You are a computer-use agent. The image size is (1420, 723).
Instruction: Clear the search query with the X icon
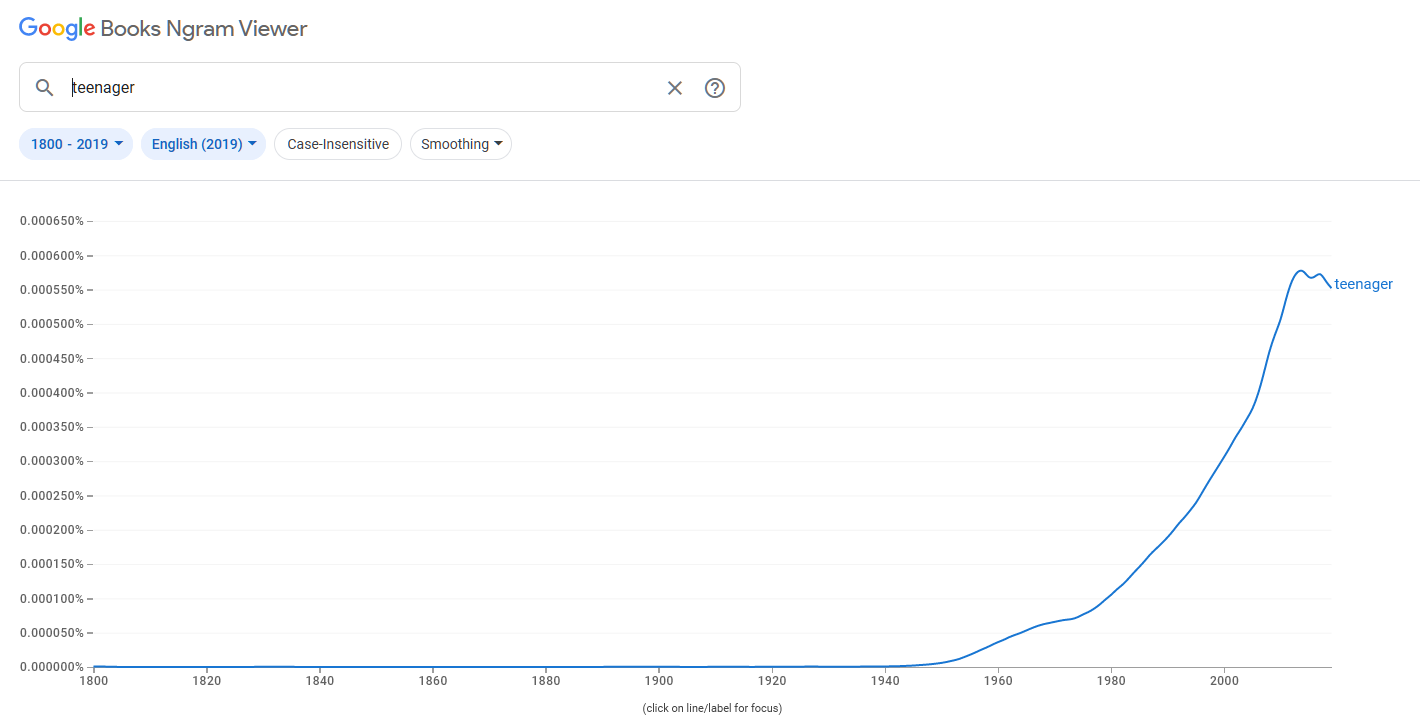pyautogui.click(x=675, y=88)
